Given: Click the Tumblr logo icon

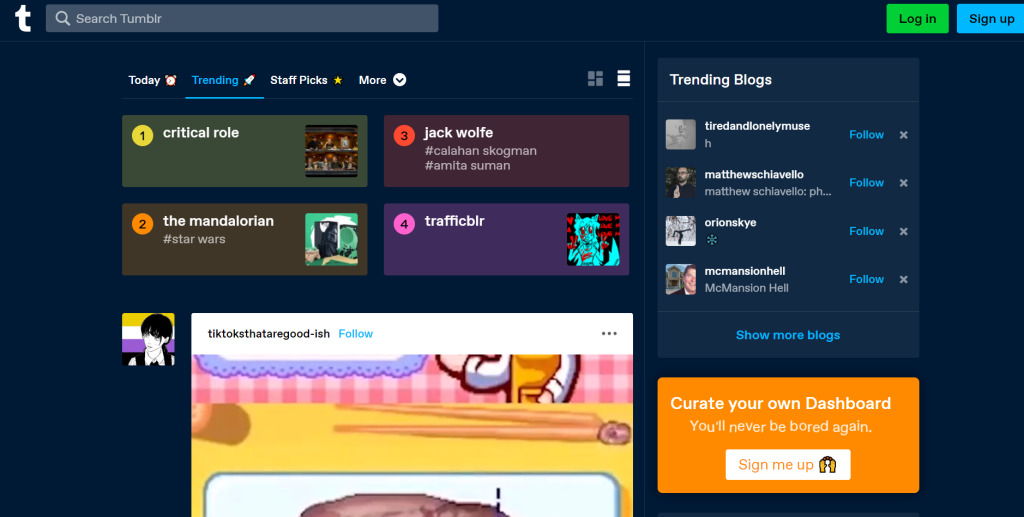Looking at the screenshot, I should click(23, 18).
